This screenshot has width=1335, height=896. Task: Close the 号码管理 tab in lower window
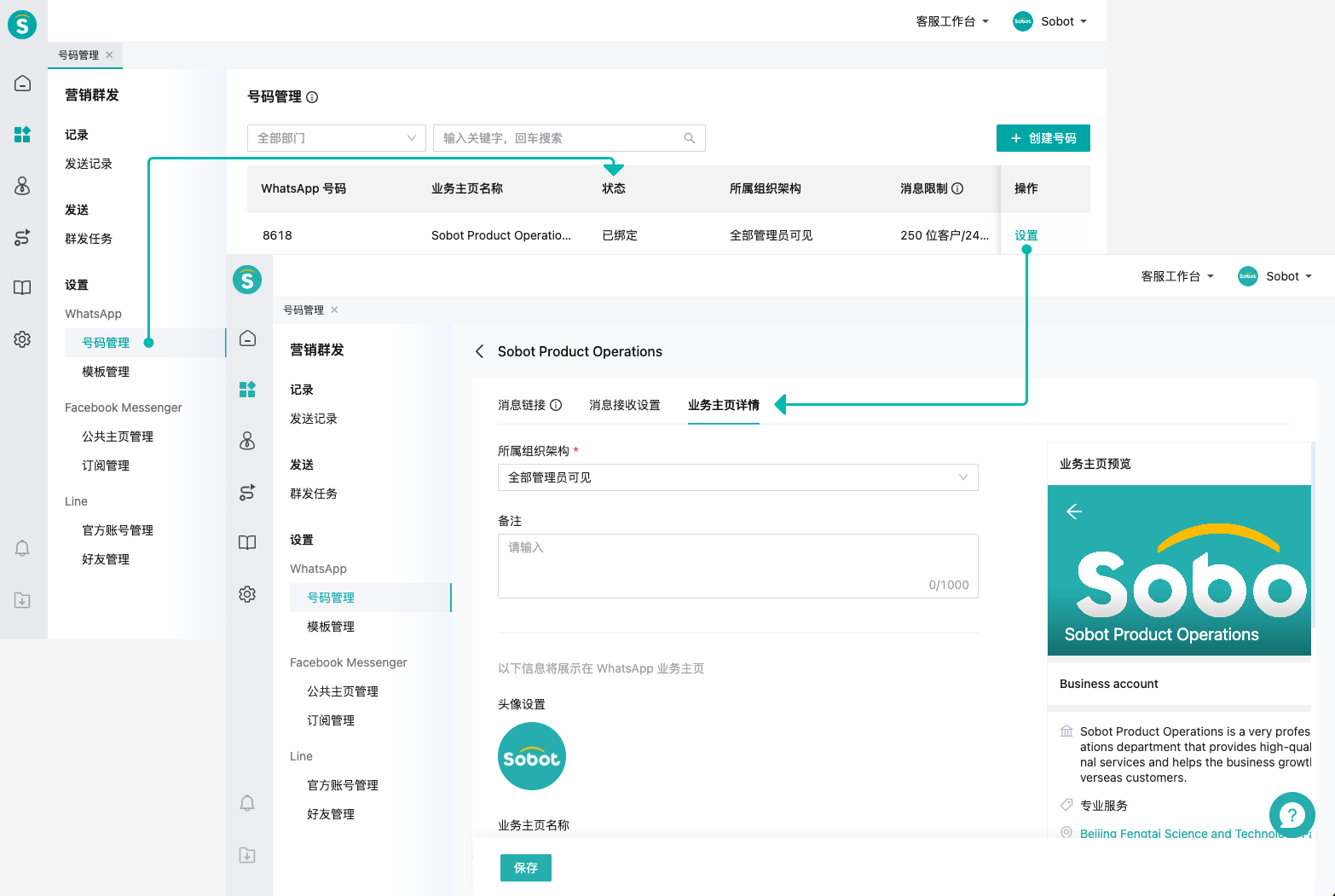[334, 309]
